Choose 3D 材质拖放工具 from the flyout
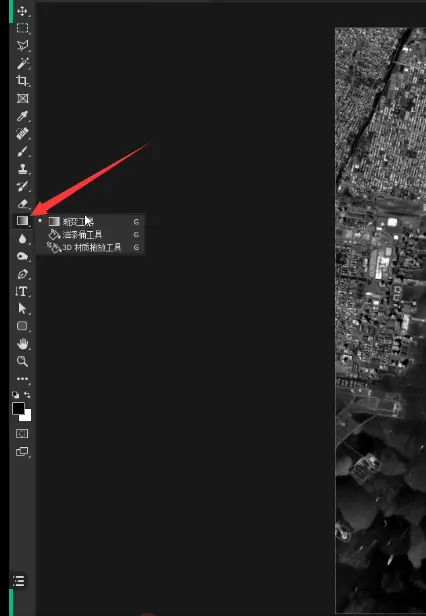 tap(90, 248)
